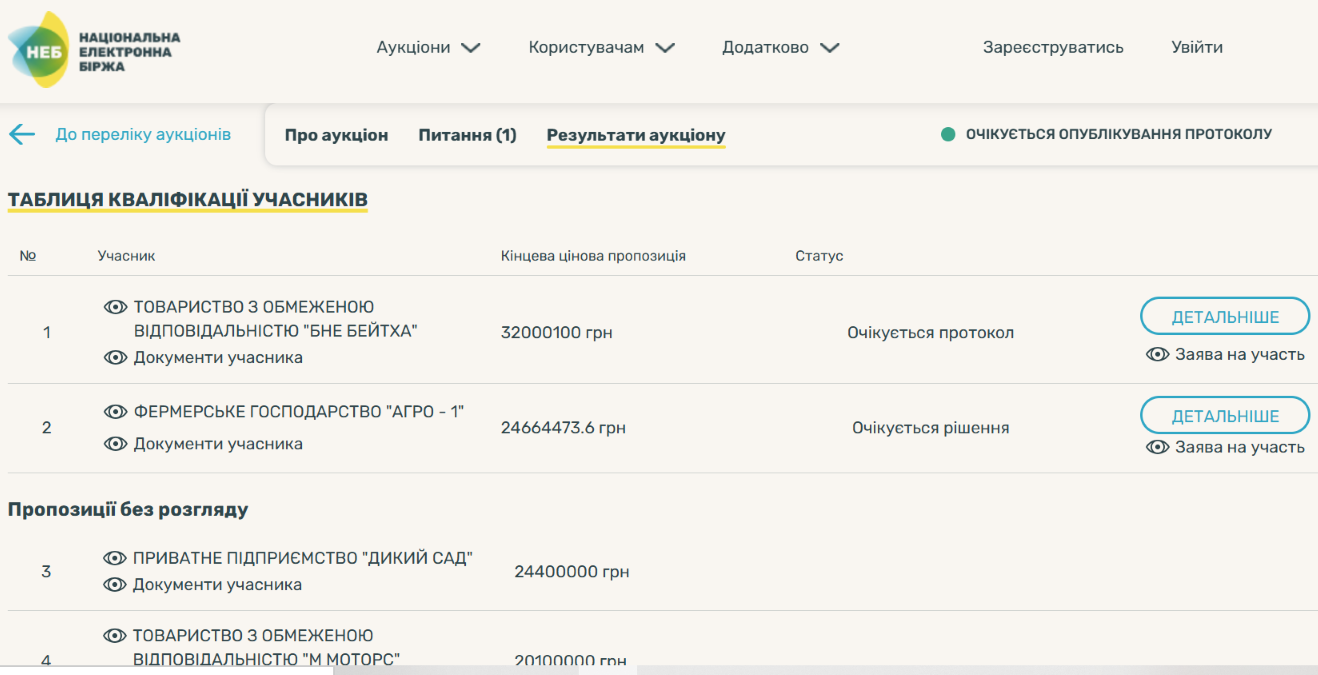Switch to the Про аукціон tab
This screenshot has height=675, width=1318.
tap(336, 135)
